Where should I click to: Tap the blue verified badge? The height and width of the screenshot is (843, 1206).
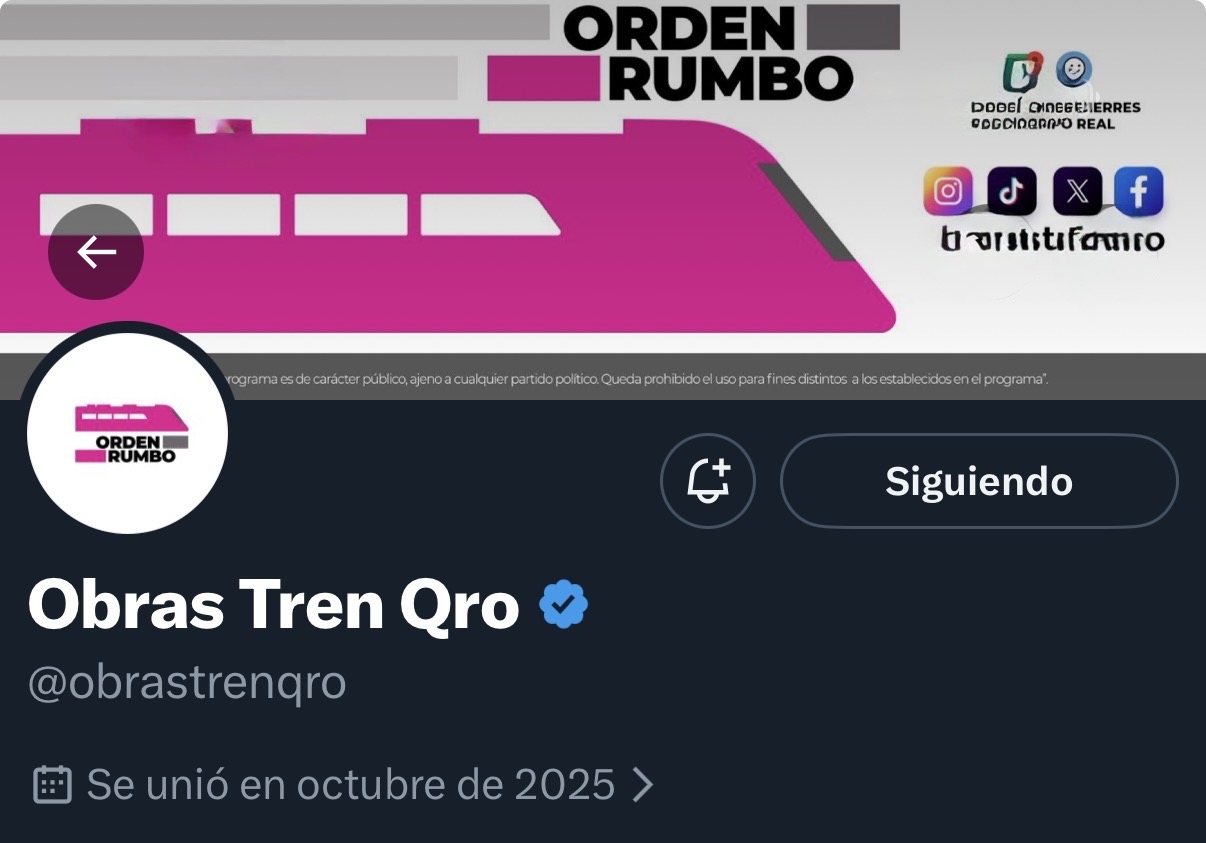(564, 605)
